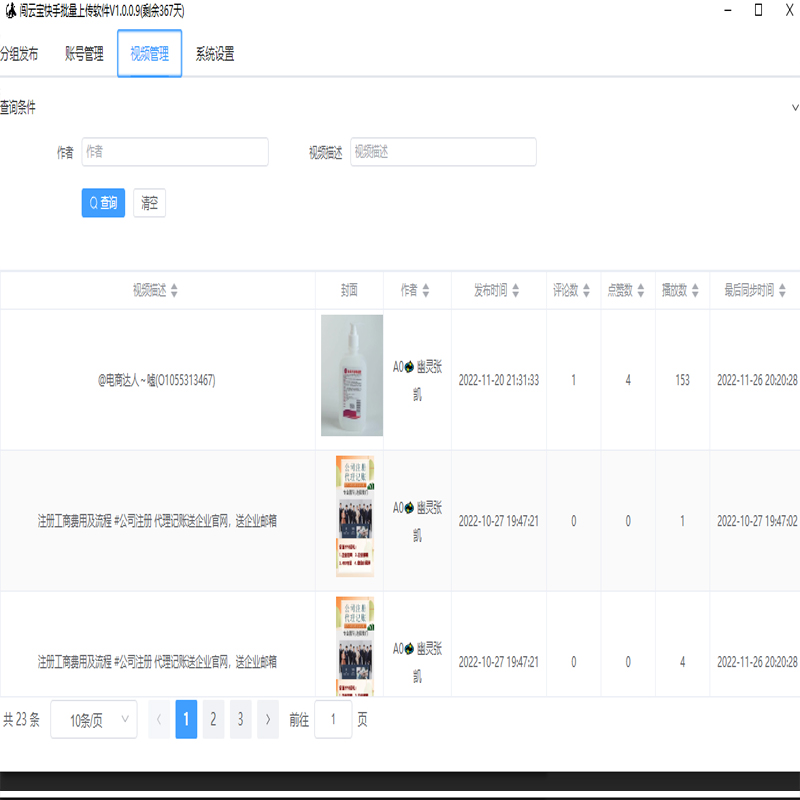Click the 封面 column header
The height and width of the screenshot is (800, 800).
point(349,290)
